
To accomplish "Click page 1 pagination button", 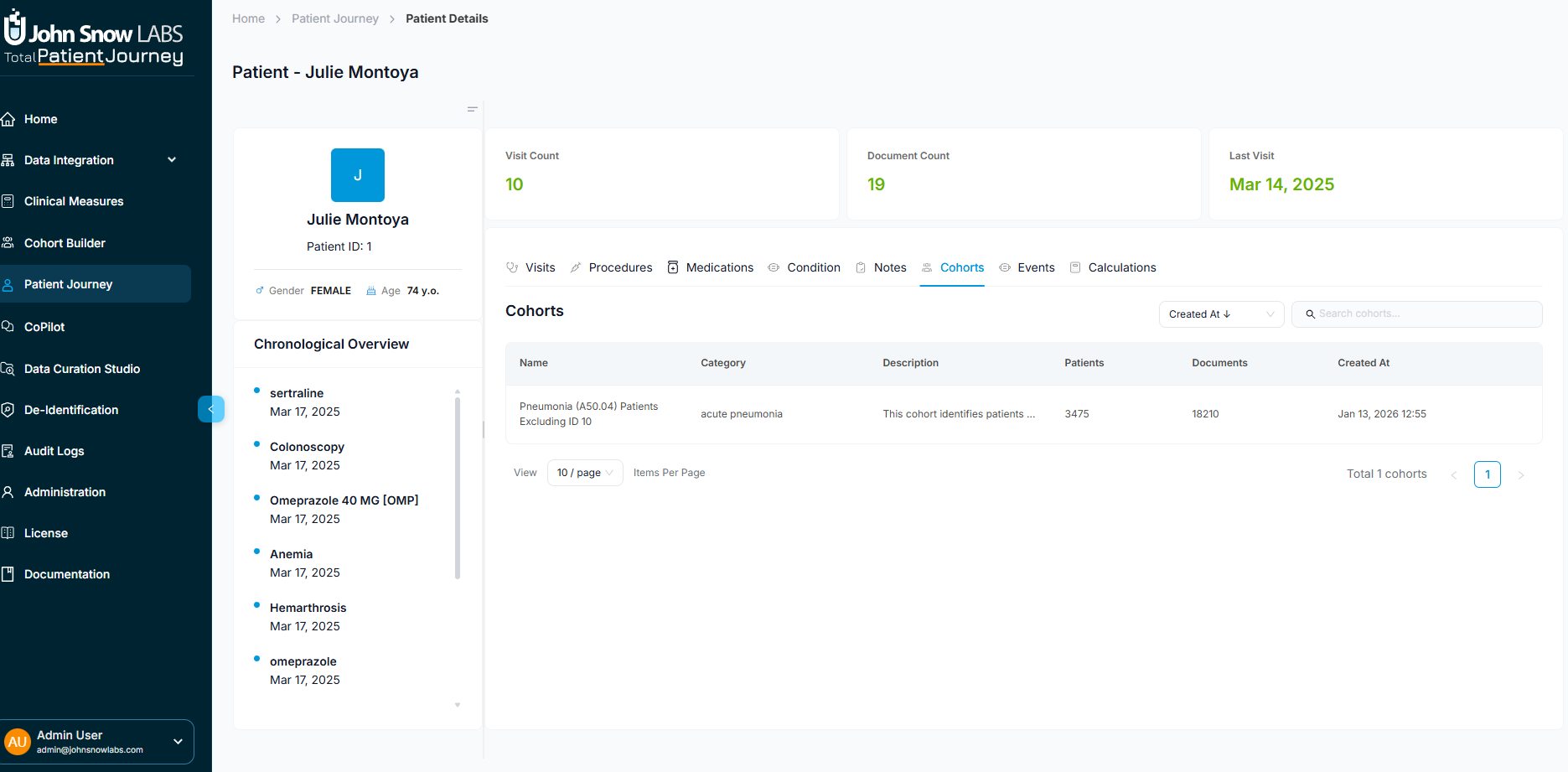I will (x=1487, y=474).
